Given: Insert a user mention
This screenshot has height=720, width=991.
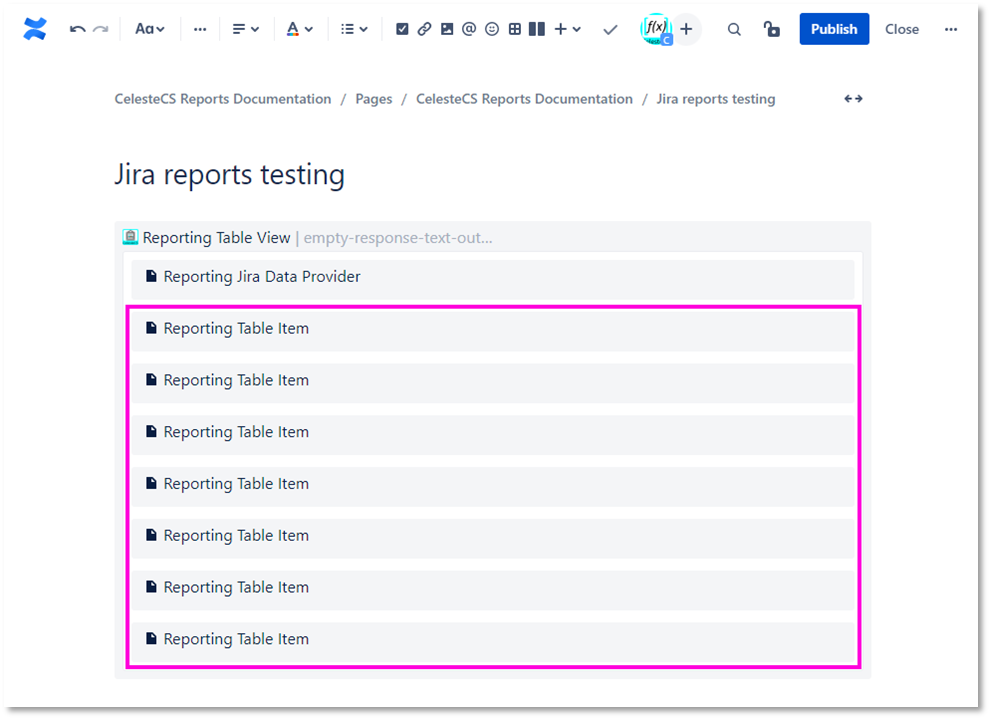Looking at the screenshot, I should click(x=469, y=29).
